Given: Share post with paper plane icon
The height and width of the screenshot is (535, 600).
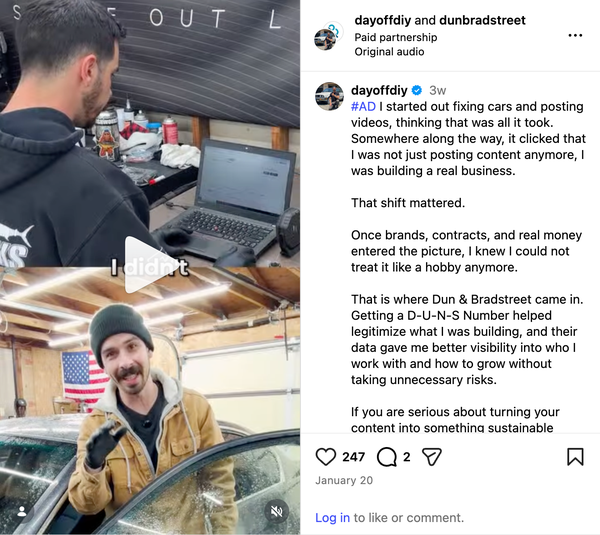Looking at the screenshot, I should pos(432,457).
